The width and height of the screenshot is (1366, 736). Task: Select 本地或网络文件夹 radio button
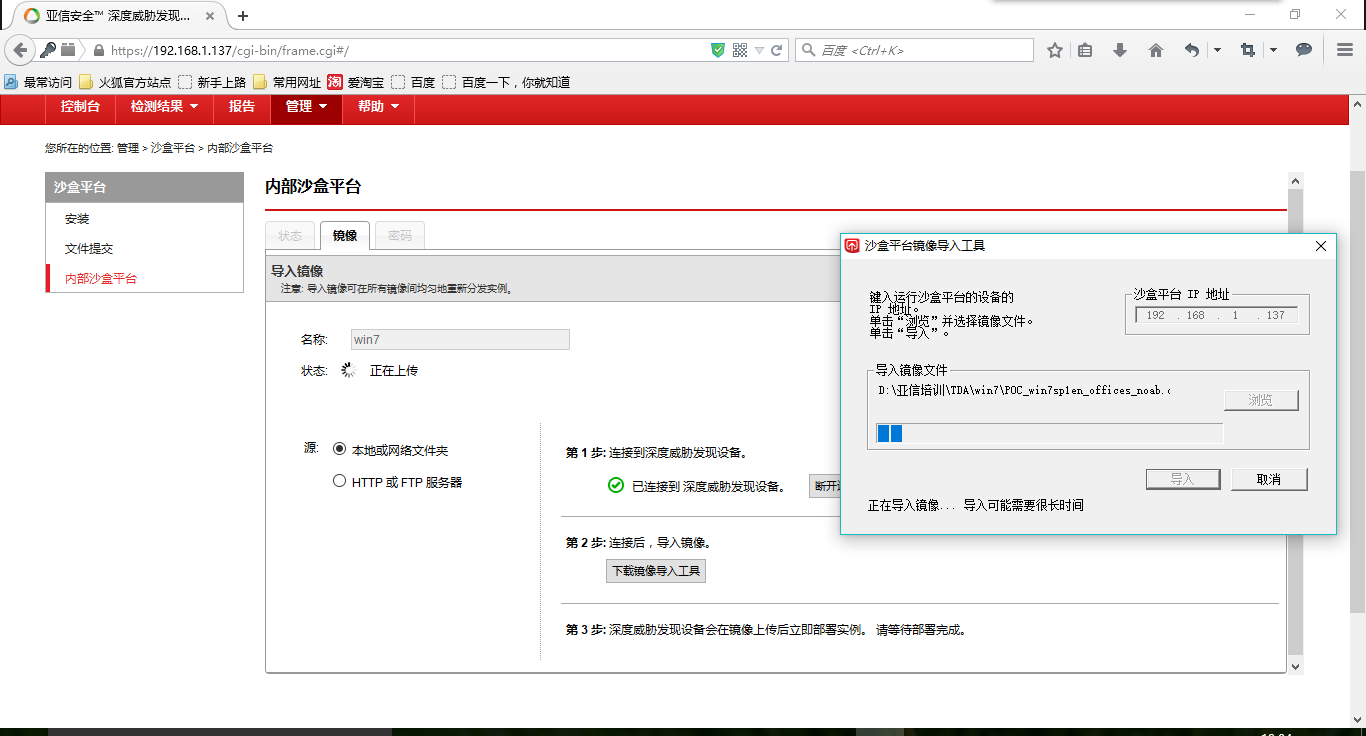tap(340, 450)
